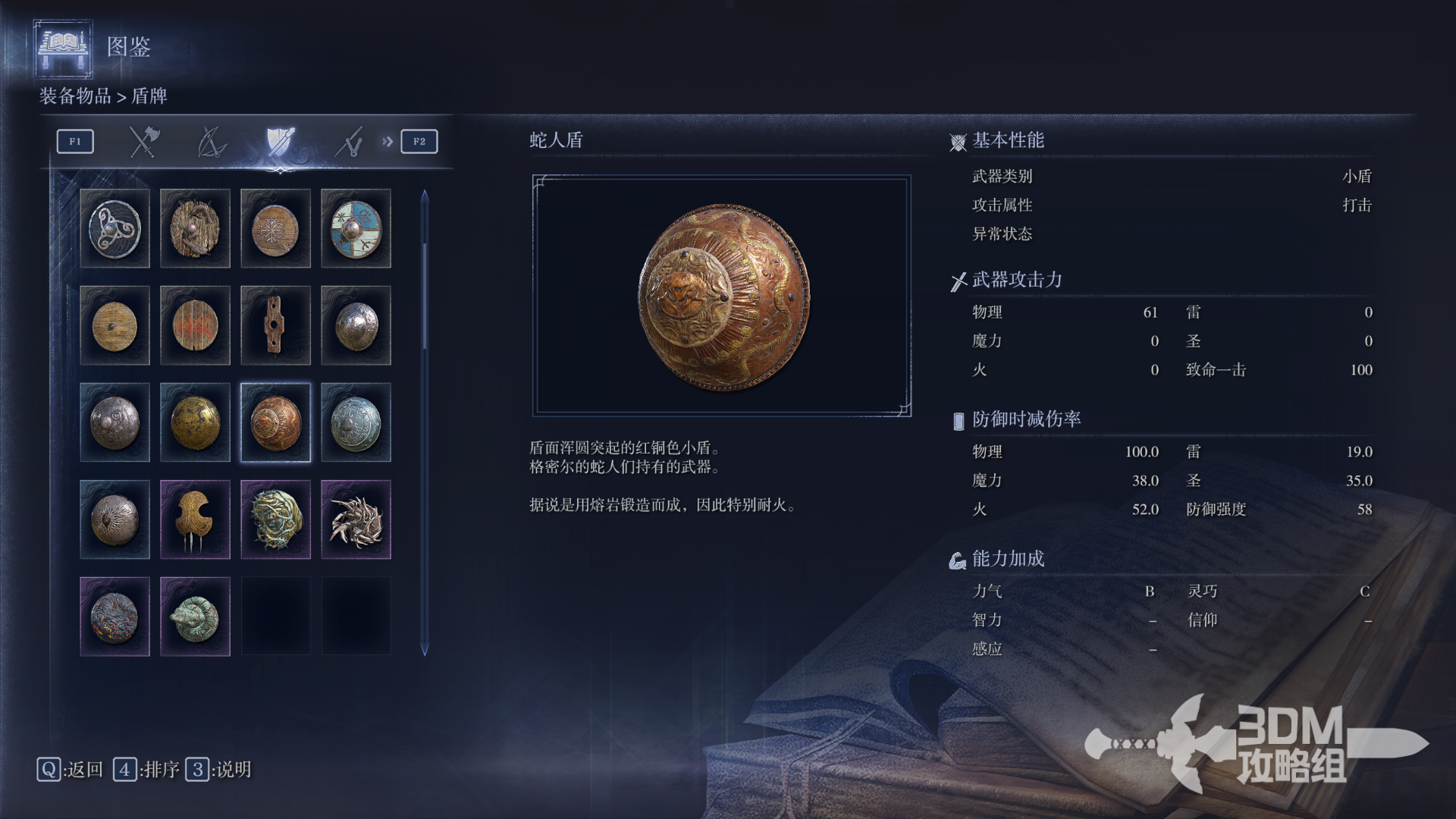Expand next categories with double chevron arrow
This screenshot has width=1456, height=819.
pos(388,142)
